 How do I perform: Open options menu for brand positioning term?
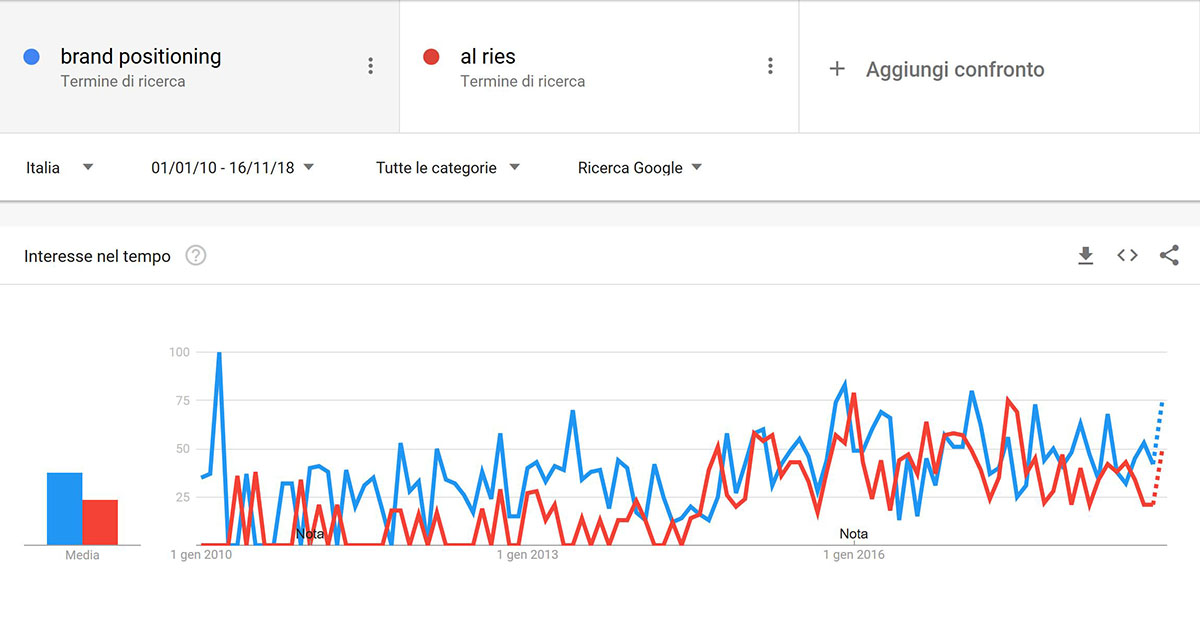pyautogui.click(x=370, y=66)
